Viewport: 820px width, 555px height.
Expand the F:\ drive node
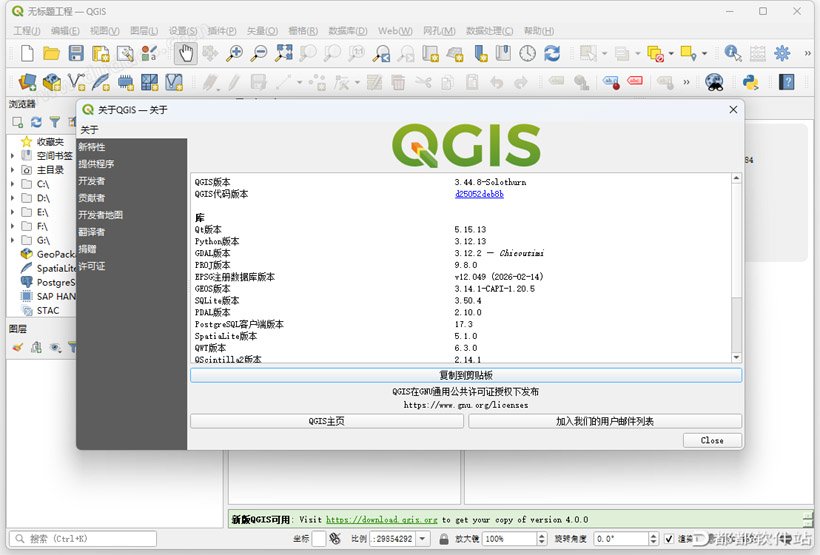(x=13, y=226)
